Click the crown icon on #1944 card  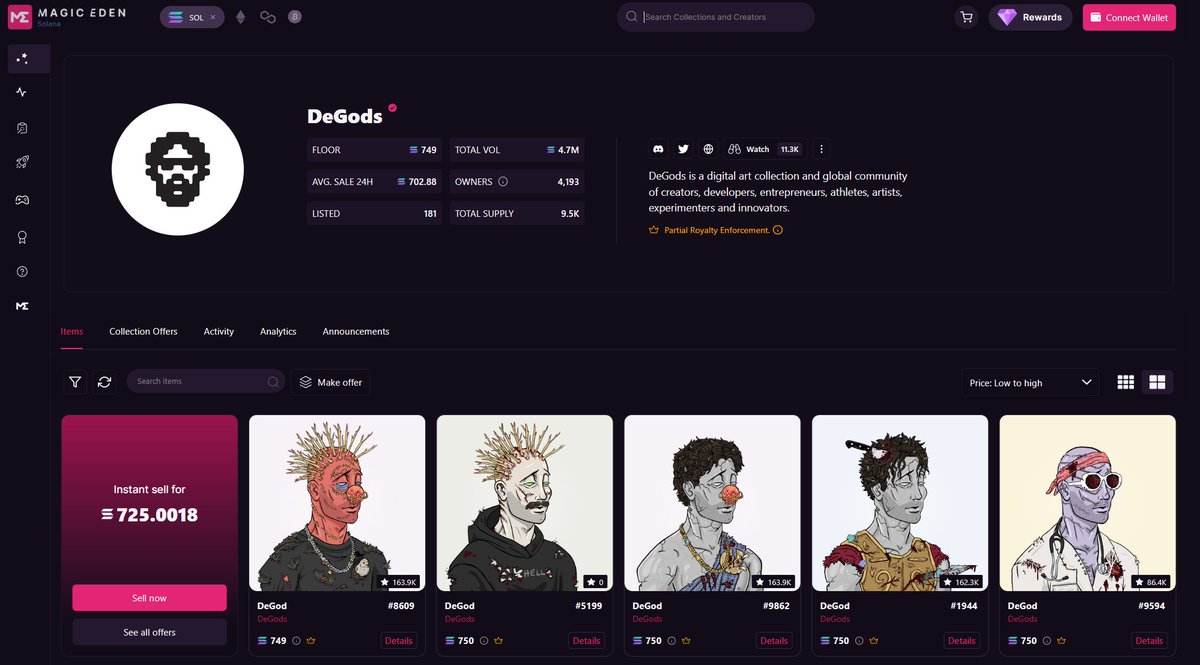(x=873, y=641)
